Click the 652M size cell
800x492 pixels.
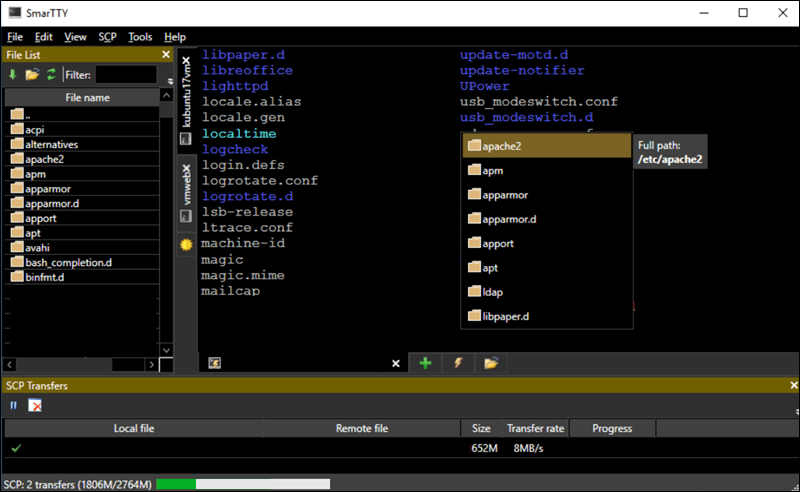click(484, 448)
